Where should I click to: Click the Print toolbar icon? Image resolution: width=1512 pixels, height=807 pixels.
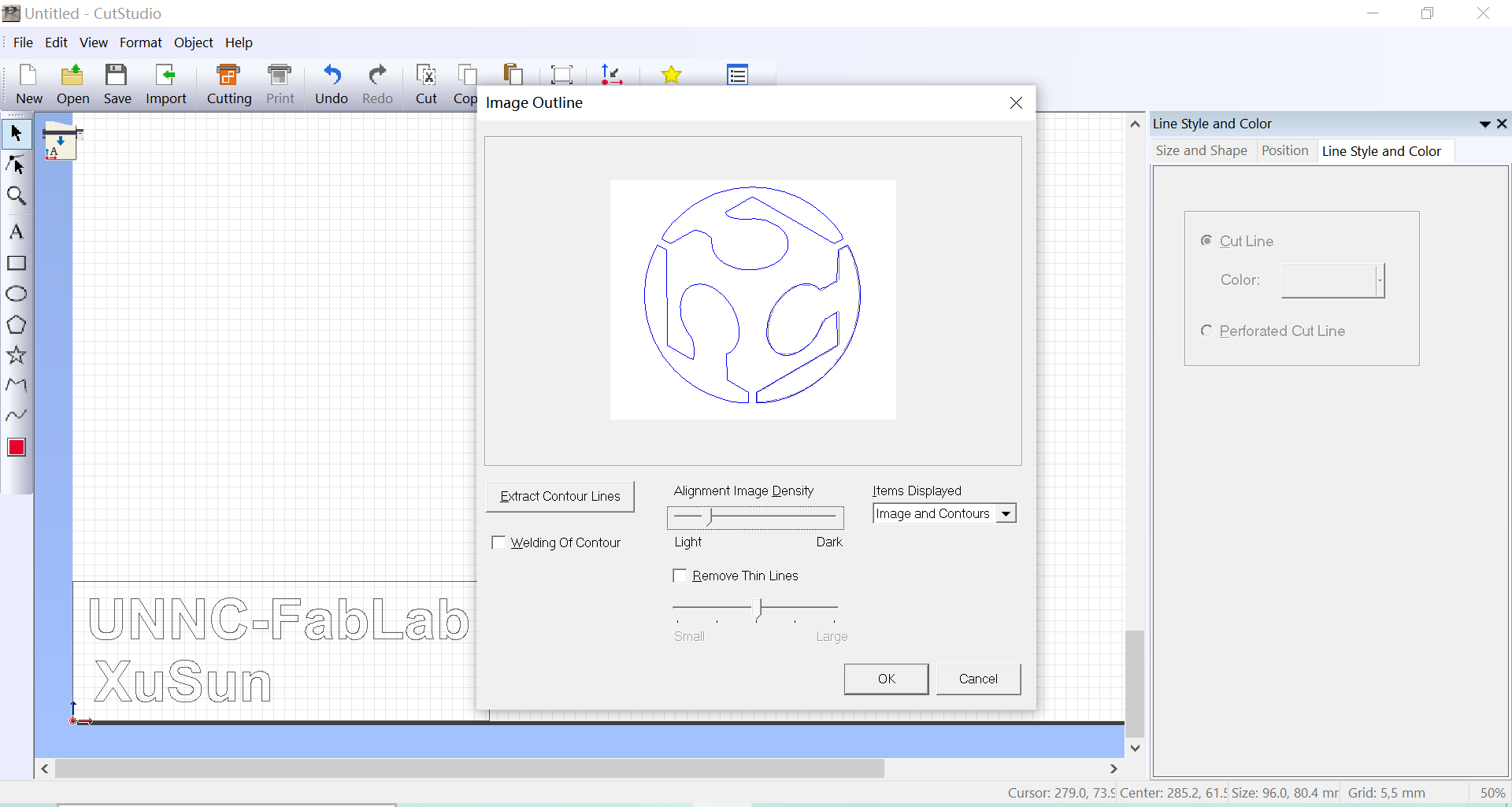click(x=280, y=84)
